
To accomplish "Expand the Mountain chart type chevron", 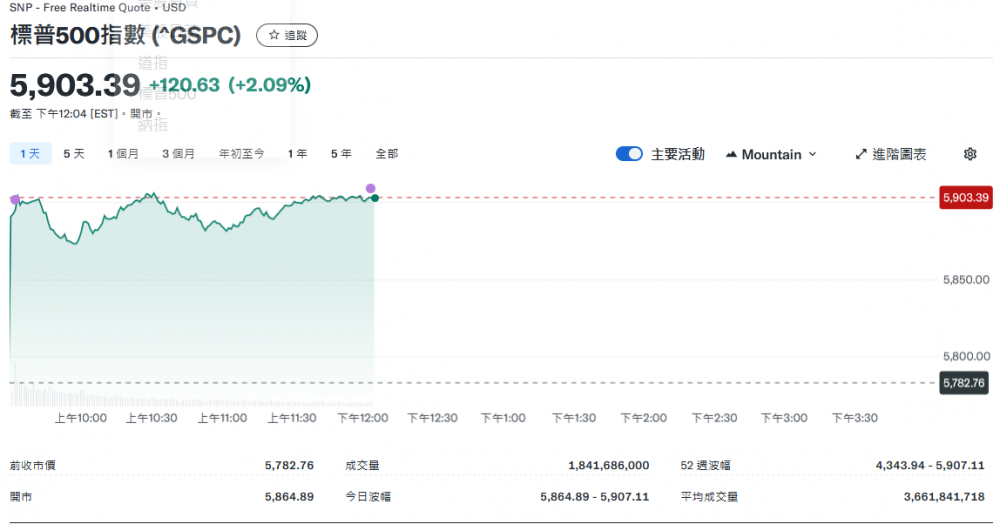I will (812, 154).
